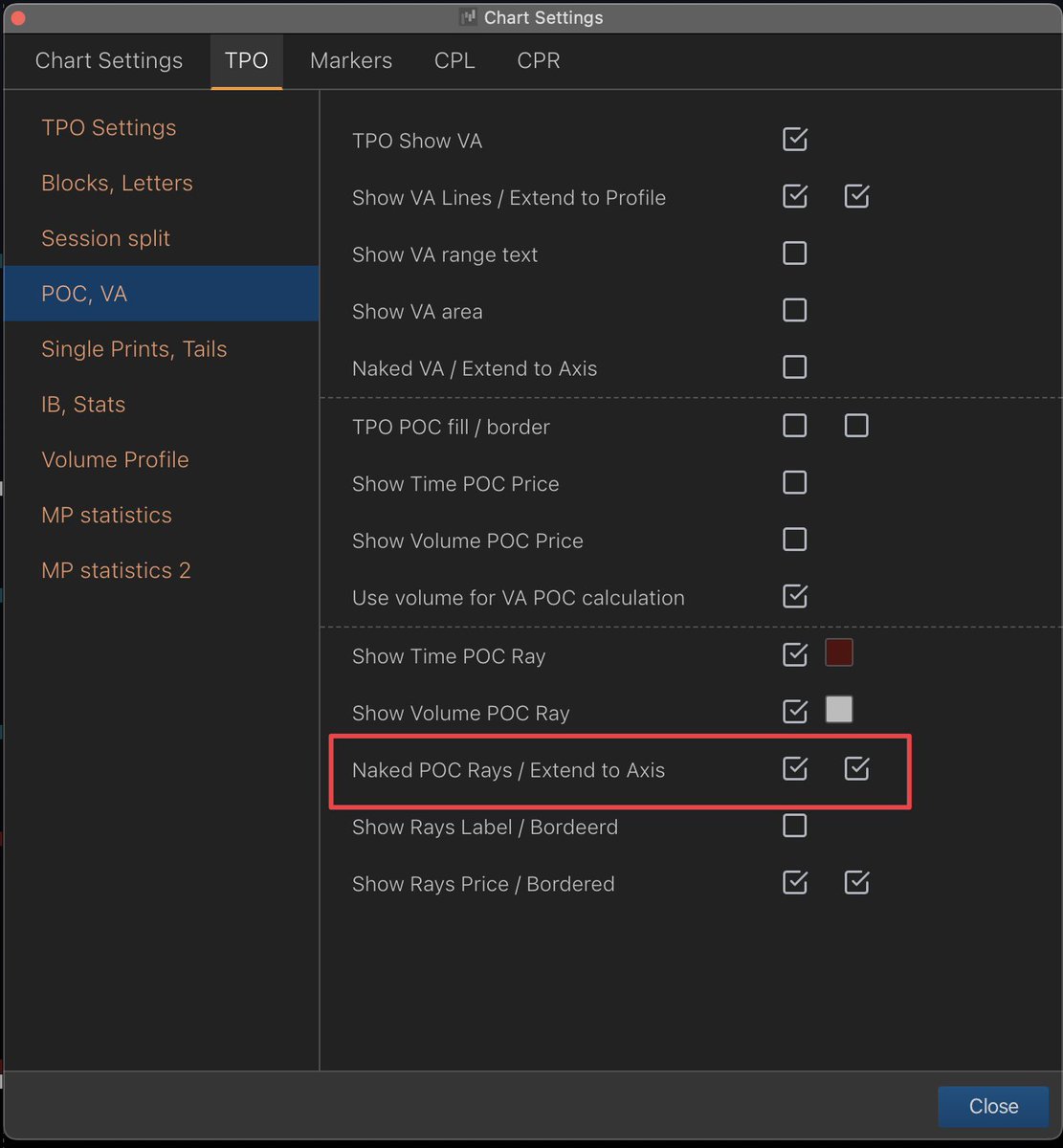This screenshot has width=1063, height=1148.
Task: Open the CPR tab
Action: (x=539, y=60)
